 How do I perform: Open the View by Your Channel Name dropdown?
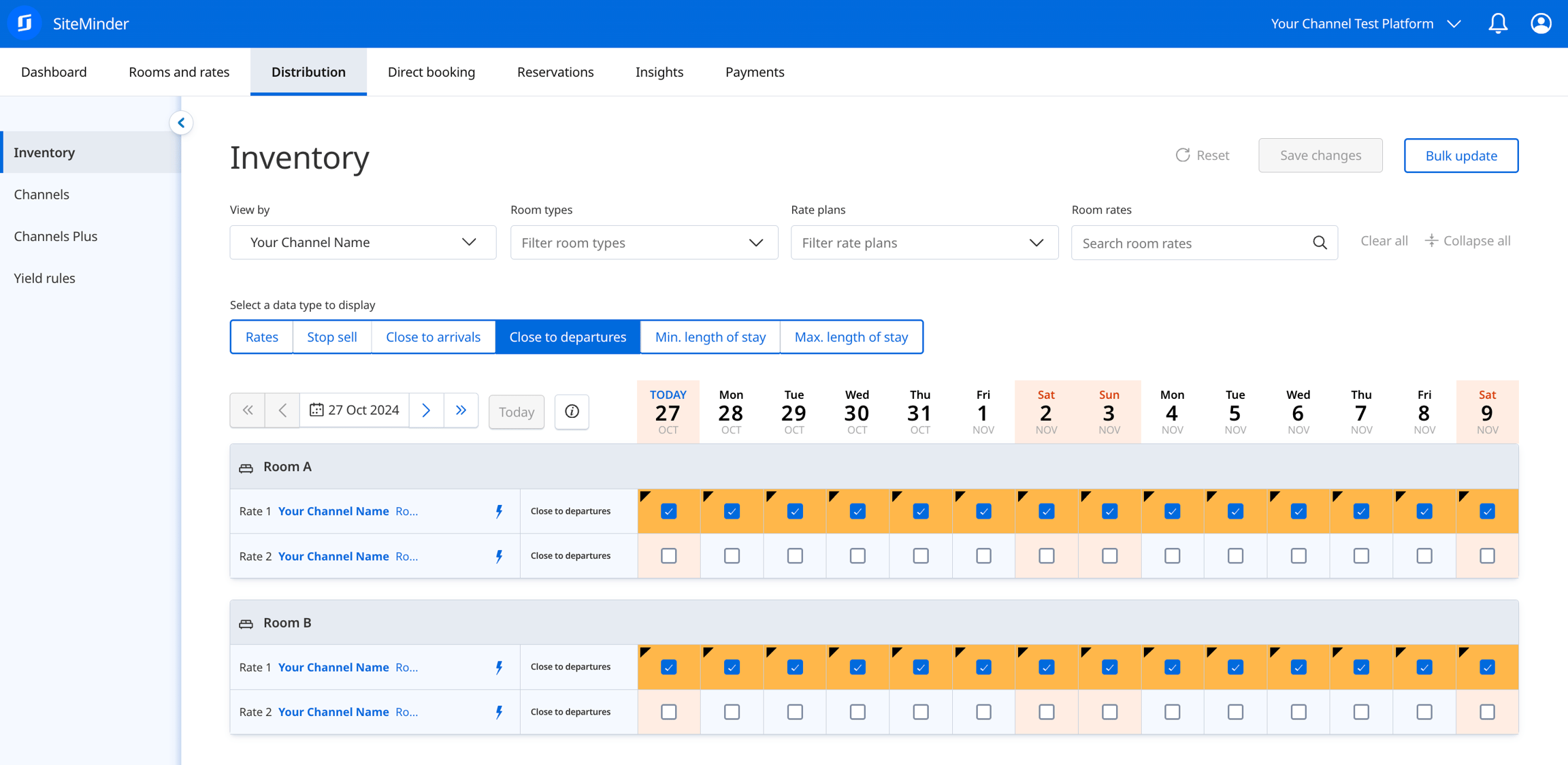363,242
